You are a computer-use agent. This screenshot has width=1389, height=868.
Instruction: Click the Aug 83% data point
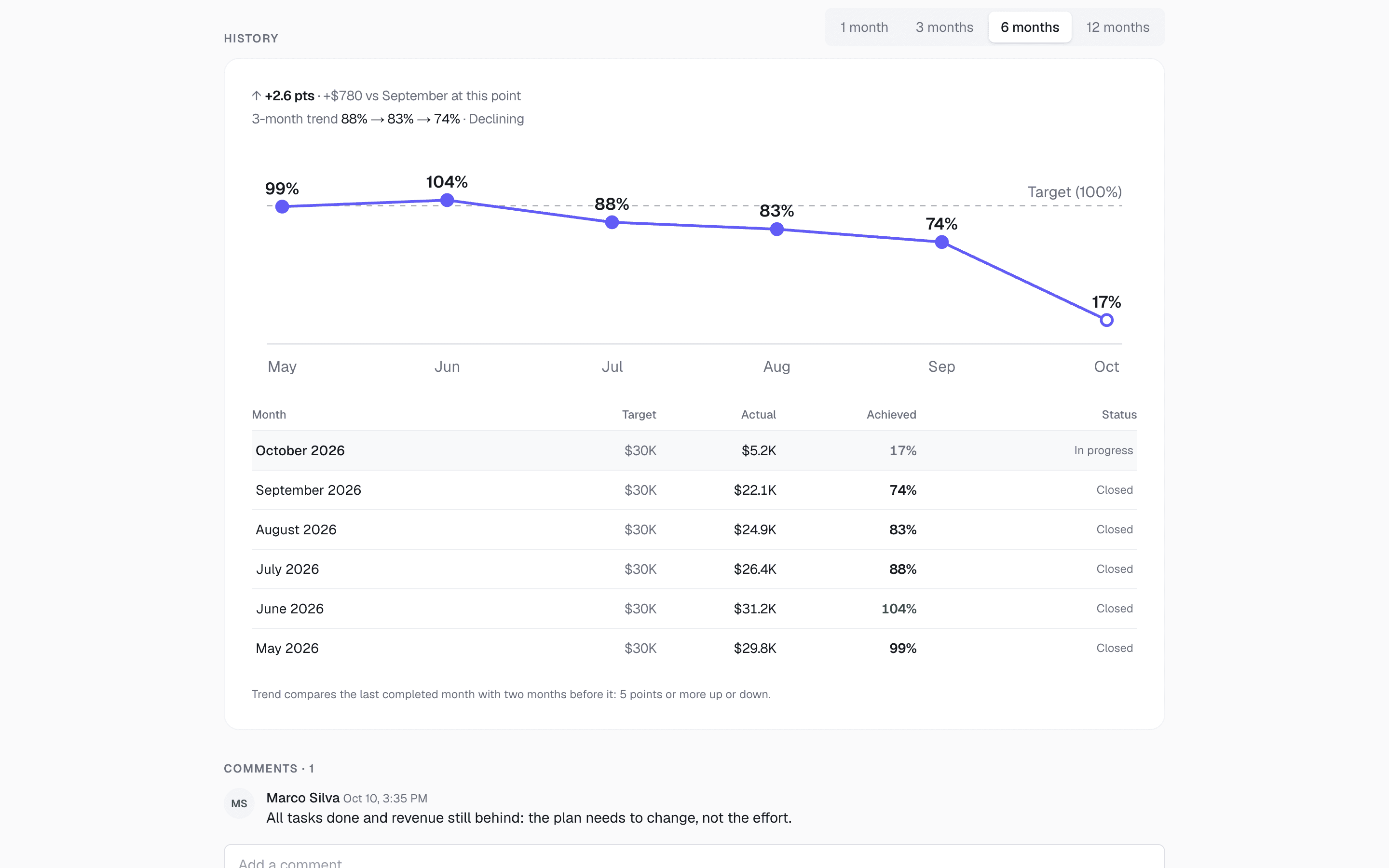(776, 230)
